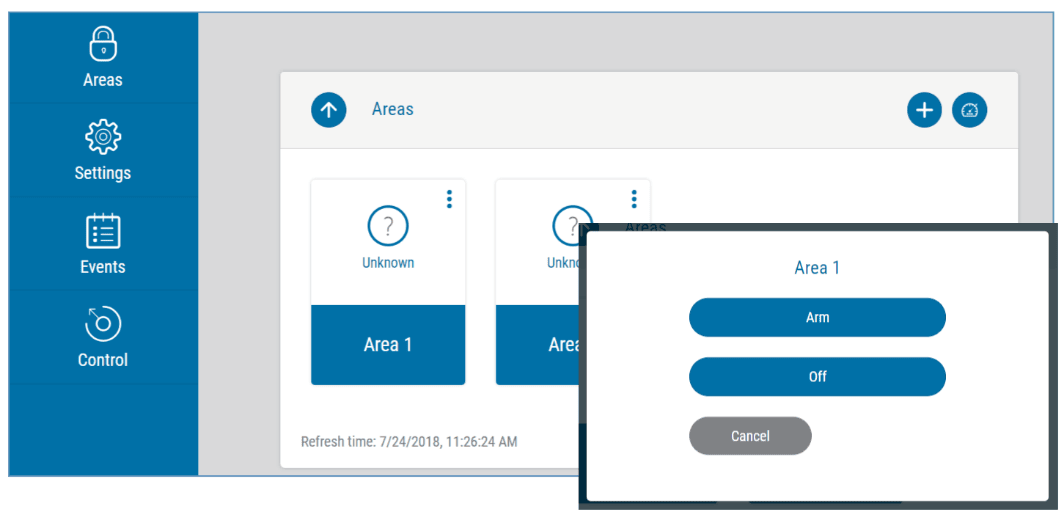Open Settings via the gear icon
Image resolution: width=1064 pixels, height=520 pixels.
coord(102,137)
